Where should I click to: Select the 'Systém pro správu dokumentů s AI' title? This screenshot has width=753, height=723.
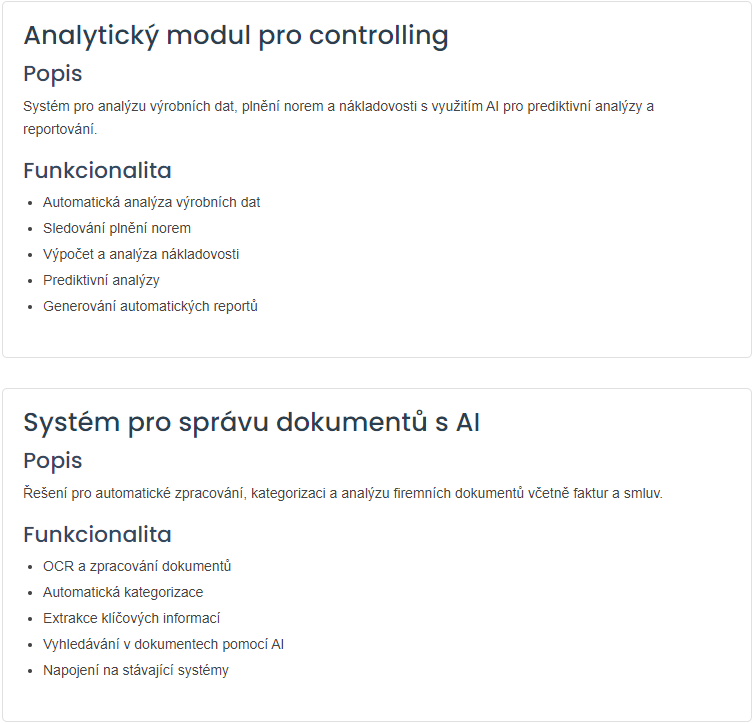252,422
